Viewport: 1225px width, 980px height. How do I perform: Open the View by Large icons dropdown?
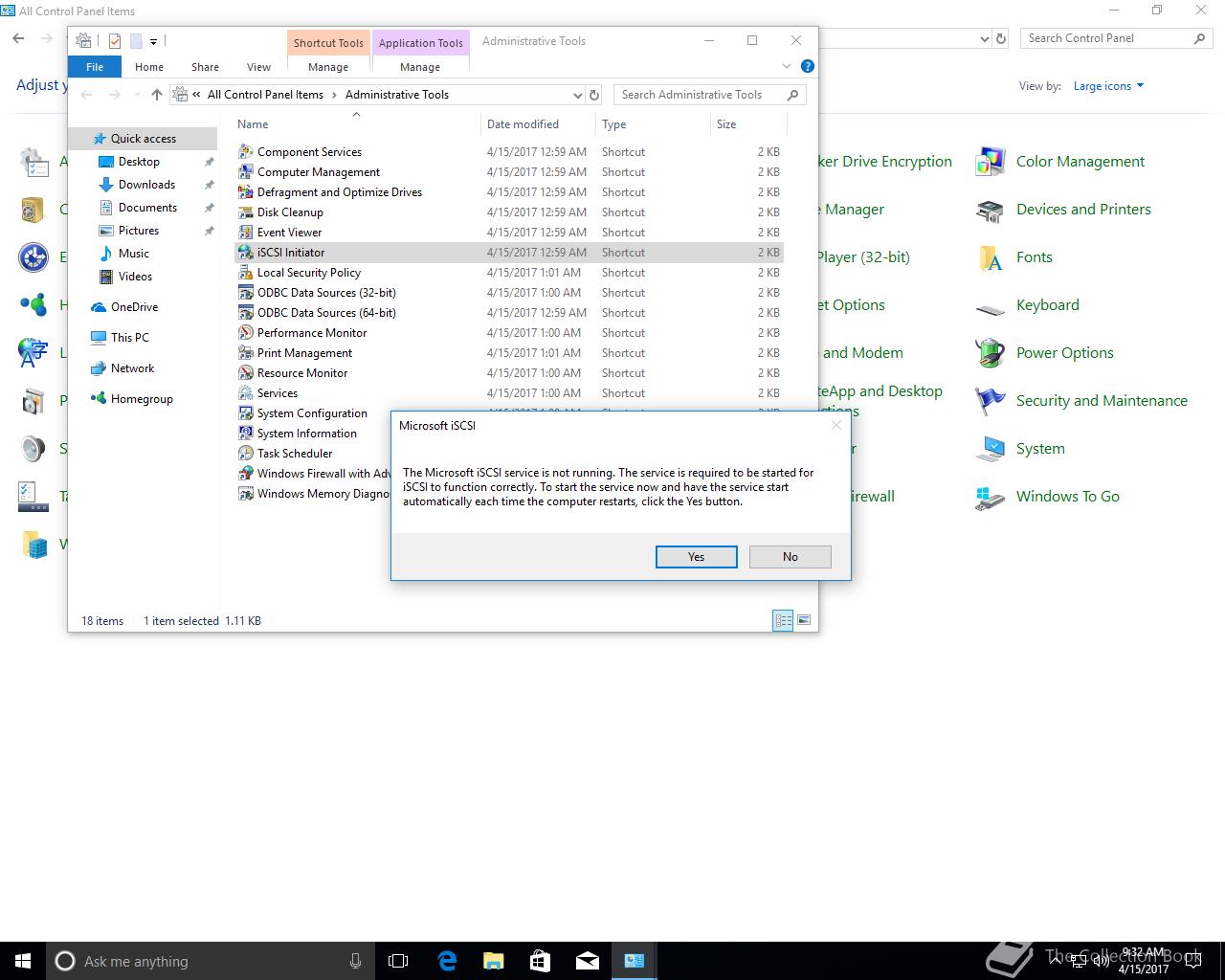coord(1108,86)
